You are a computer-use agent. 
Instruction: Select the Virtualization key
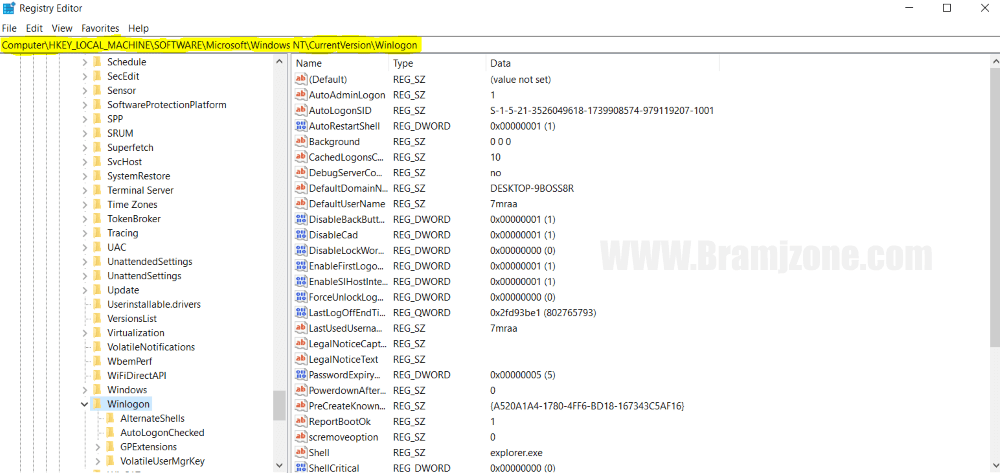click(136, 333)
